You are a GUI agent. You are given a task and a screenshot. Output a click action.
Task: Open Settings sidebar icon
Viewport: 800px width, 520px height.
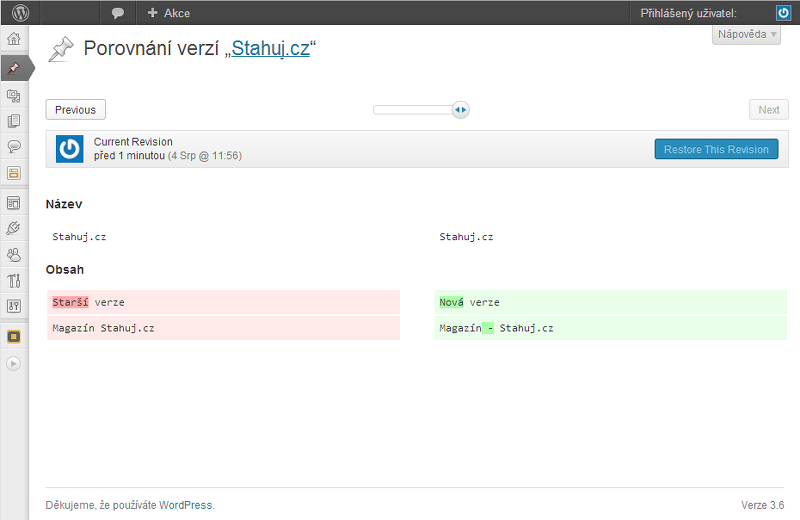click(x=14, y=306)
